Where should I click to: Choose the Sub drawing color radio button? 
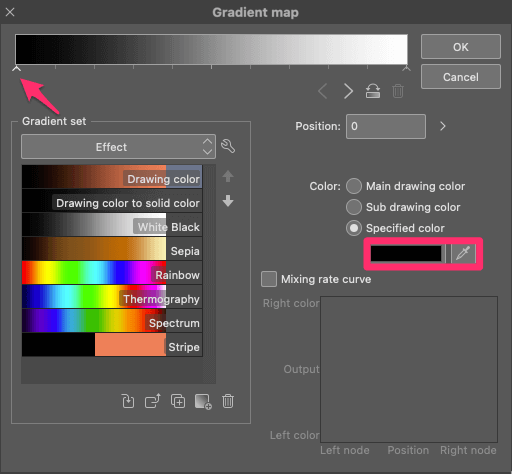354,207
